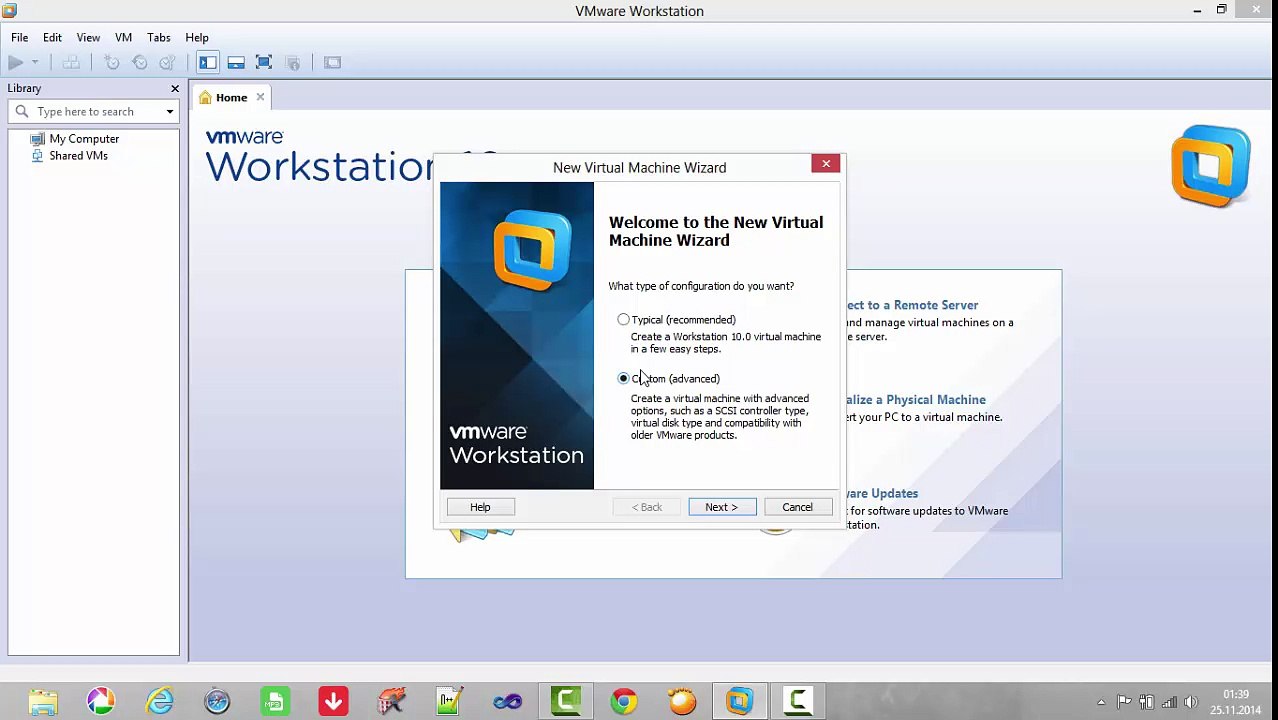
Task: Open Google Chrome from the taskbar
Action: click(623, 701)
